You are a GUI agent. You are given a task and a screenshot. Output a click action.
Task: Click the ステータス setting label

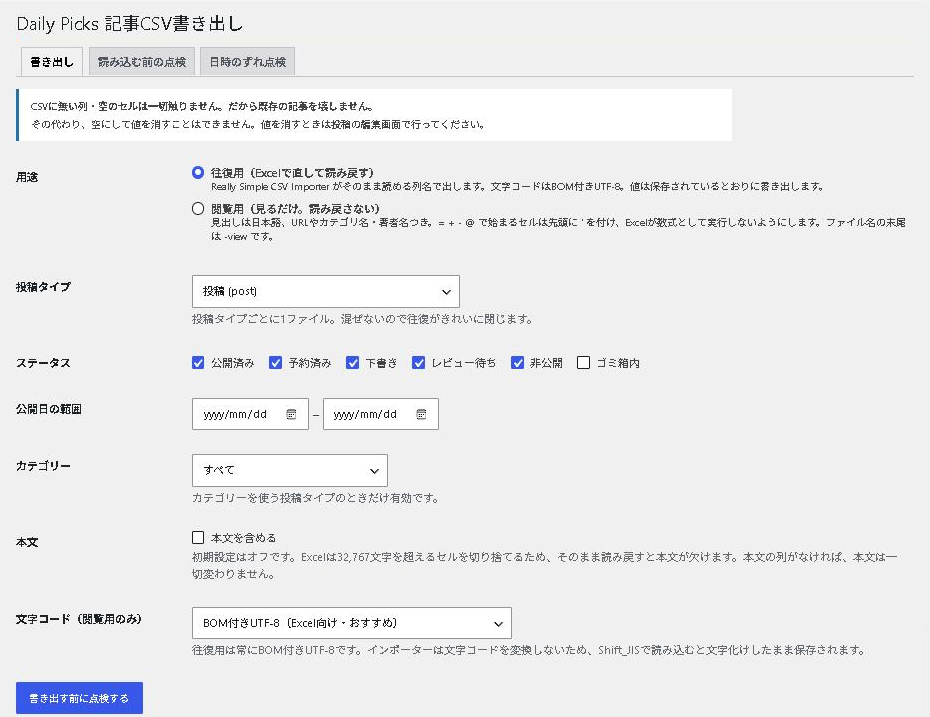coord(43,363)
